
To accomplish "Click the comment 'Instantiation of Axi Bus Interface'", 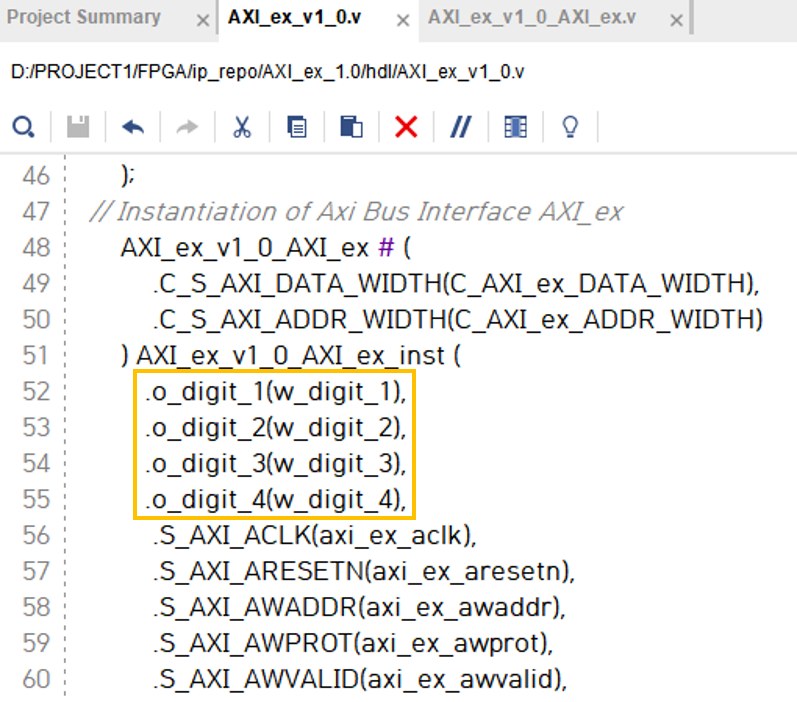I will (356, 212).
